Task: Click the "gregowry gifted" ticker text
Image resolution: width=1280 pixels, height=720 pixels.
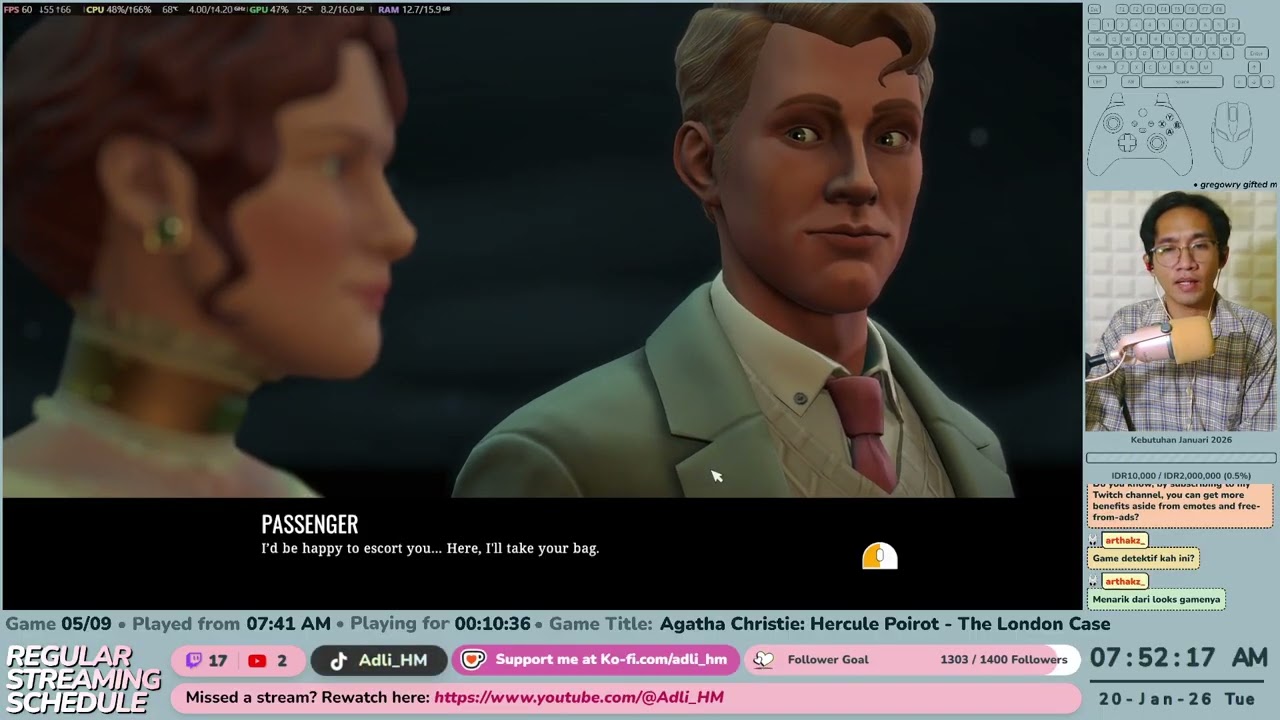Action: (x=1236, y=185)
